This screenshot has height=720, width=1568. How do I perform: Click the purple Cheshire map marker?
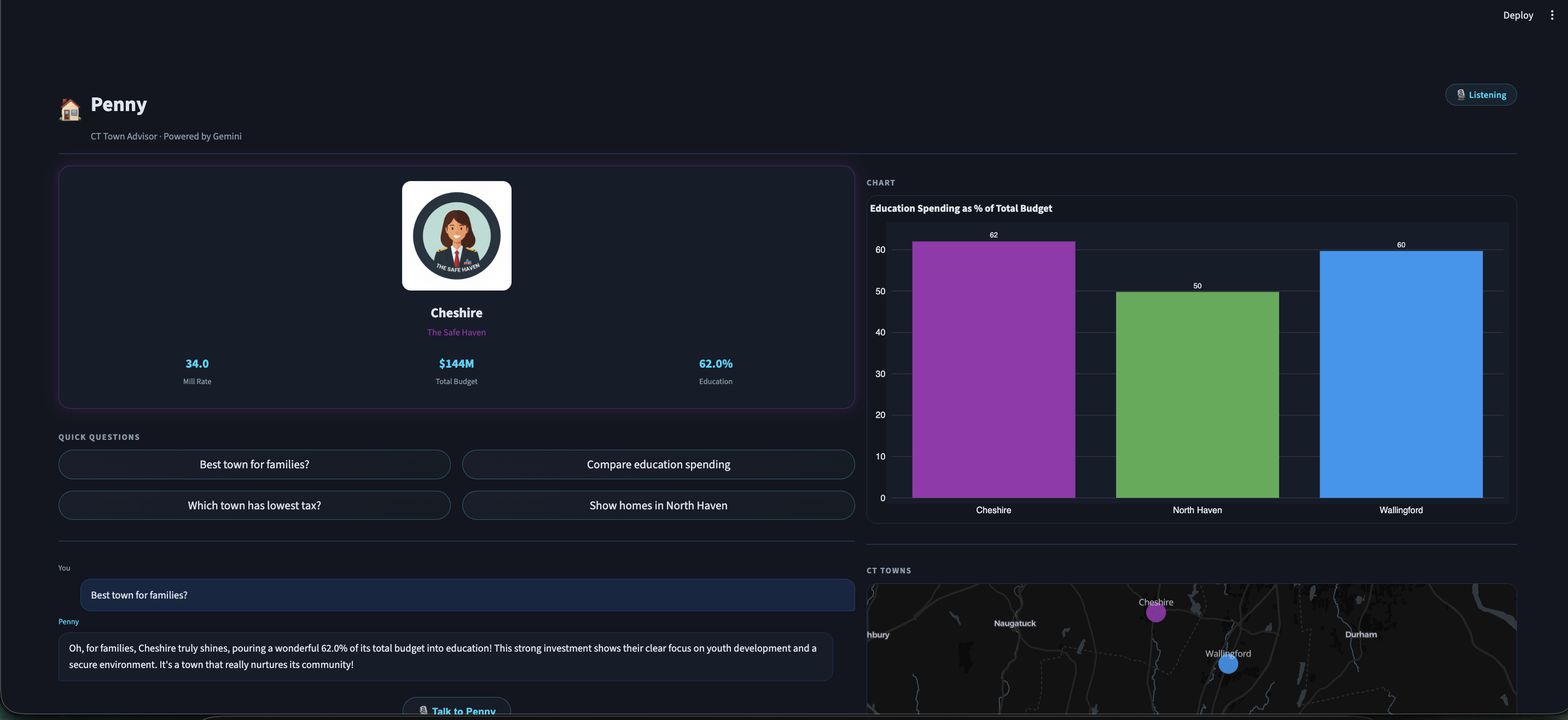[x=1155, y=613]
